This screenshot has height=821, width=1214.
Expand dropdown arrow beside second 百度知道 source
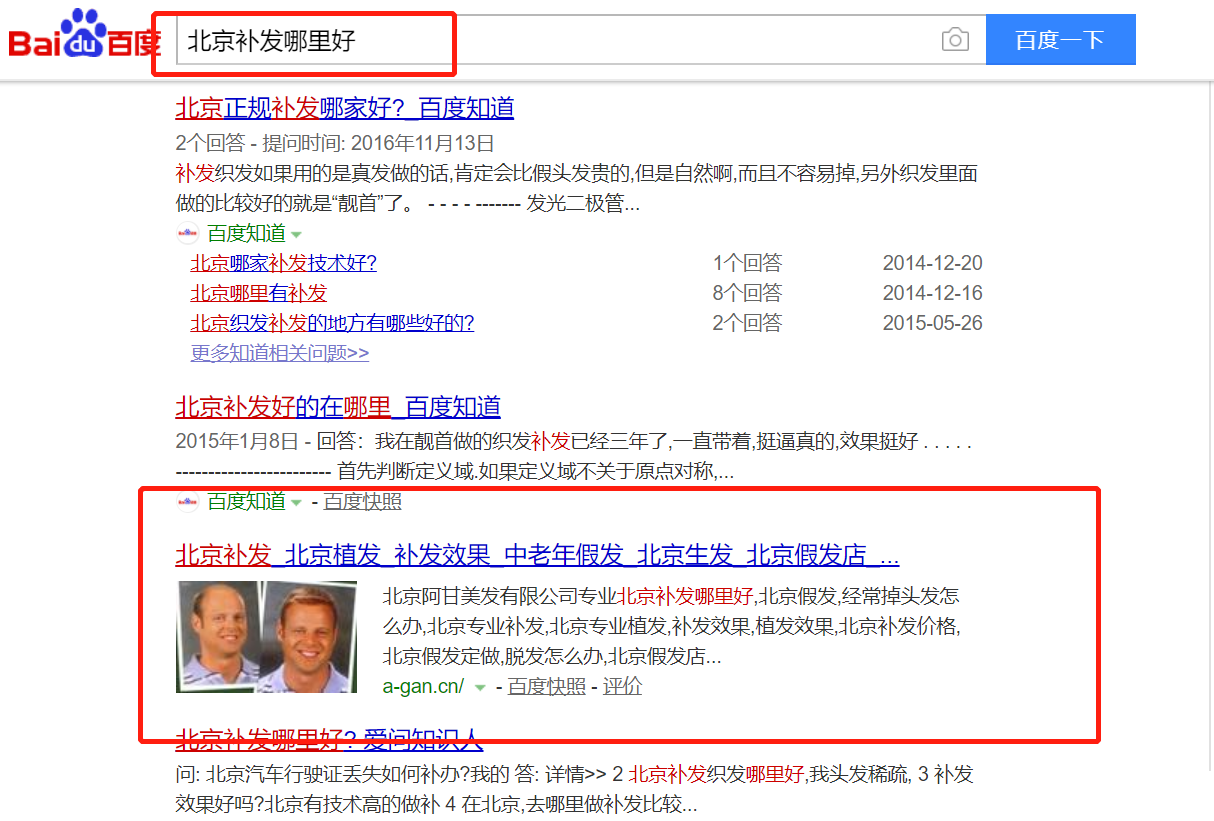click(296, 502)
